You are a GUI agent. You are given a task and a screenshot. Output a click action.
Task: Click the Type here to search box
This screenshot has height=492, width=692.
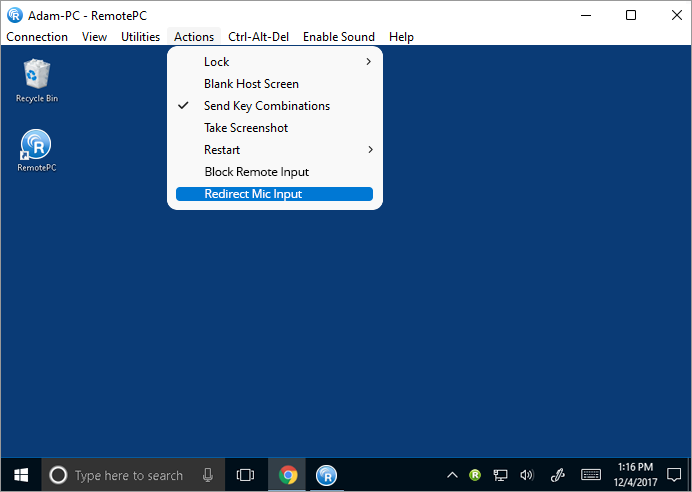(133, 475)
